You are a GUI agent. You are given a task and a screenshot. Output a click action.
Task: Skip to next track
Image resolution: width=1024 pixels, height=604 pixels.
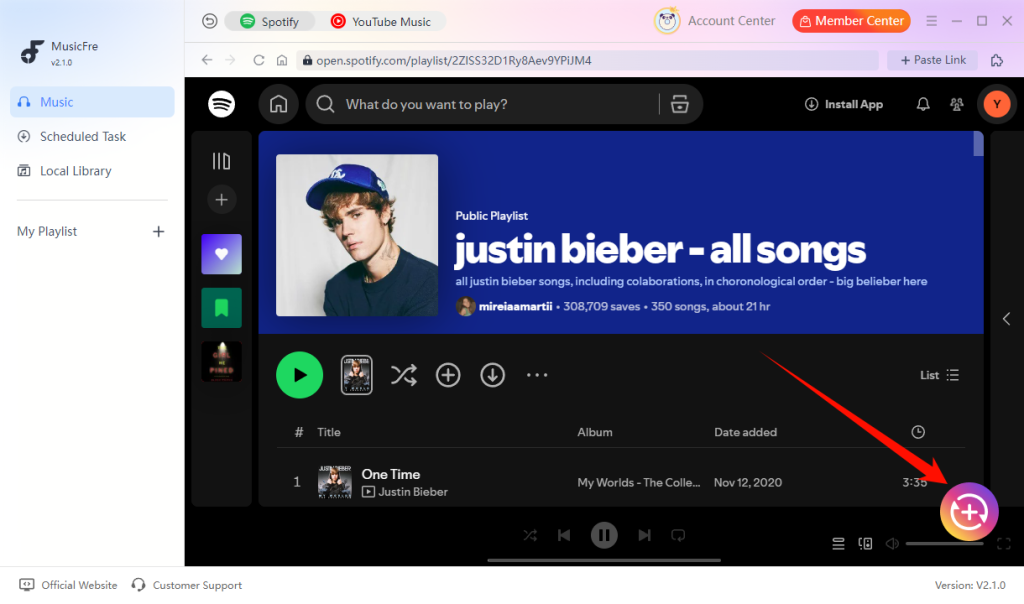tap(644, 535)
